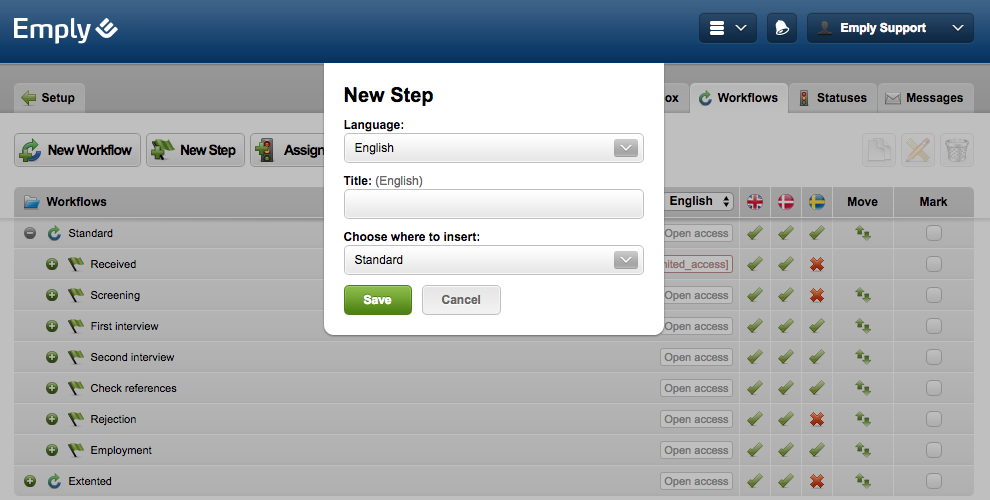
Task: Open the Language dropdown in New Step
Action: coord(493,148)
